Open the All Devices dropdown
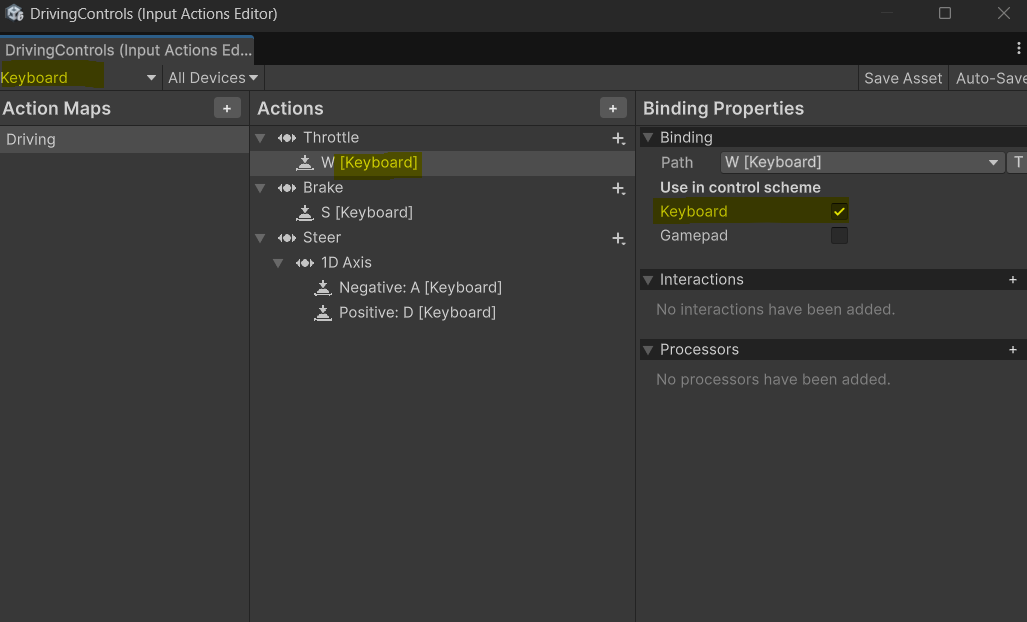 pyautogui.click(x=212, y=78)
